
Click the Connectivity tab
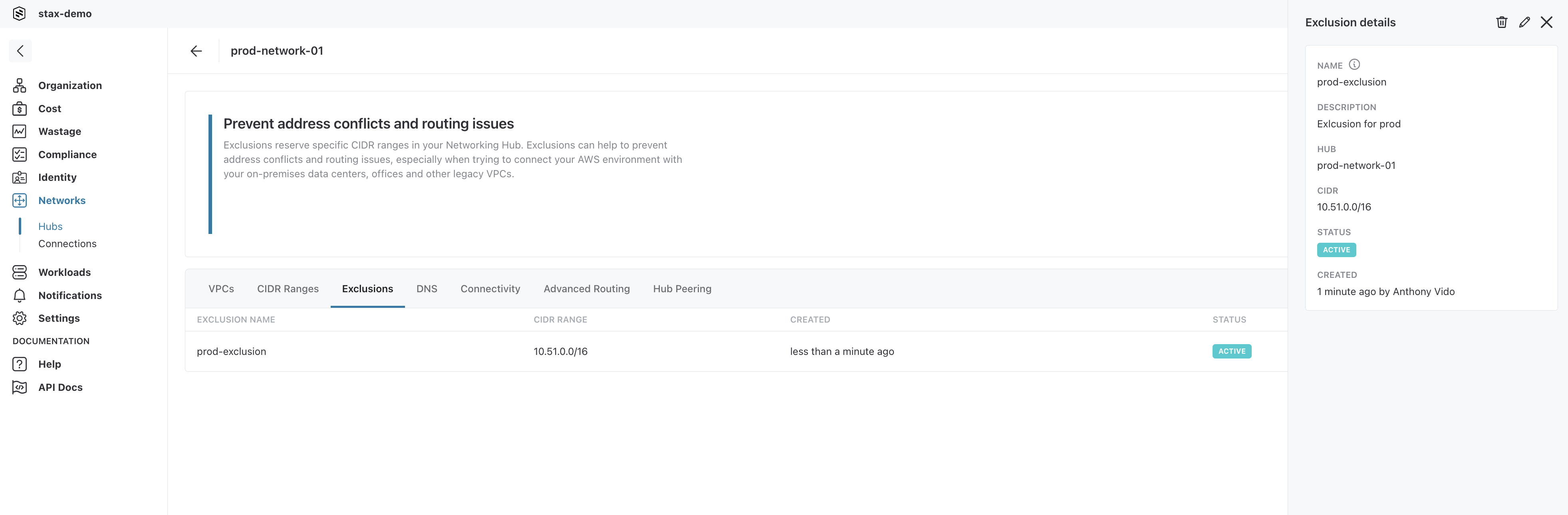(490, 289)
